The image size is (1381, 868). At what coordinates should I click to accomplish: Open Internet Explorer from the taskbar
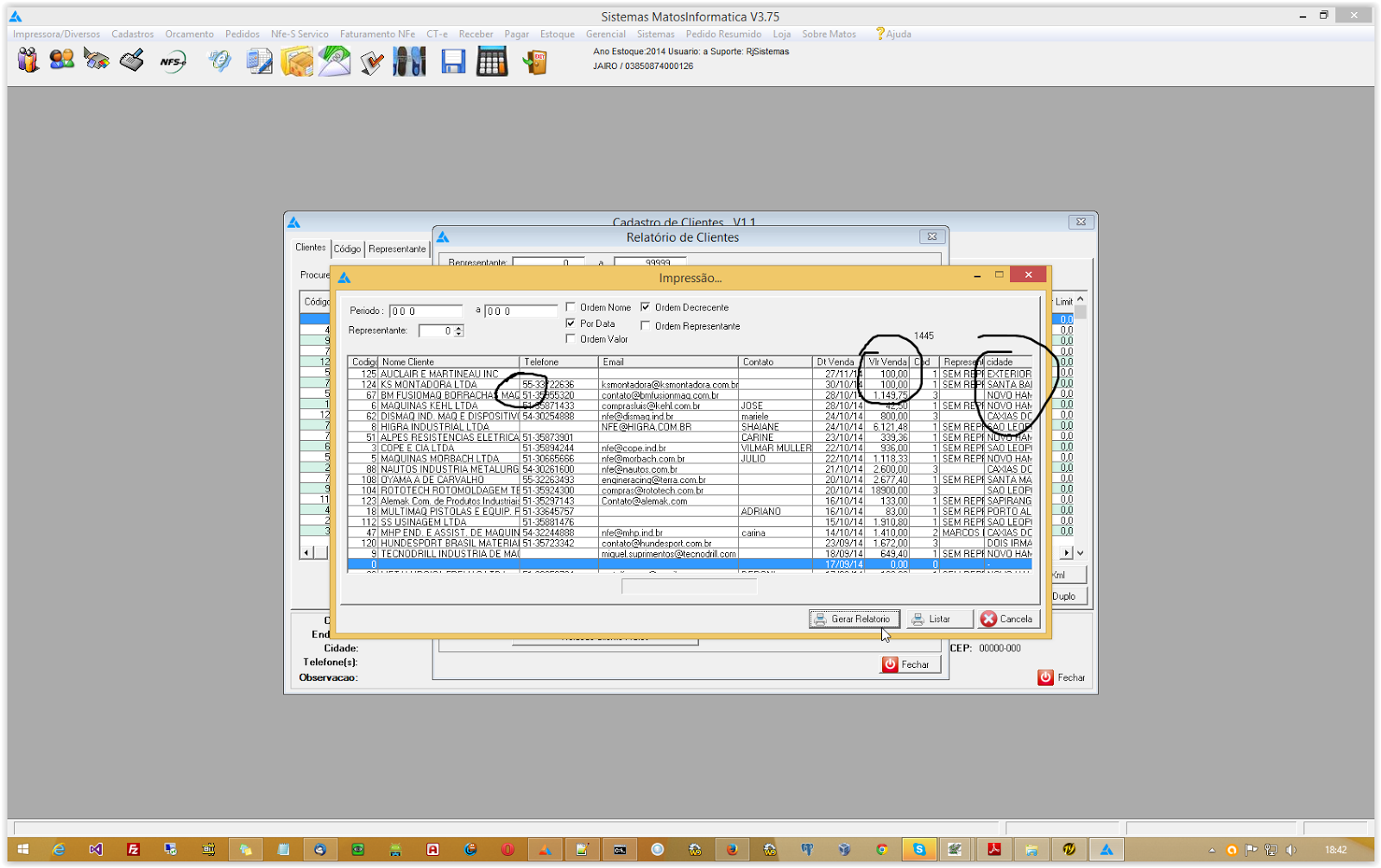pos(59,850)
